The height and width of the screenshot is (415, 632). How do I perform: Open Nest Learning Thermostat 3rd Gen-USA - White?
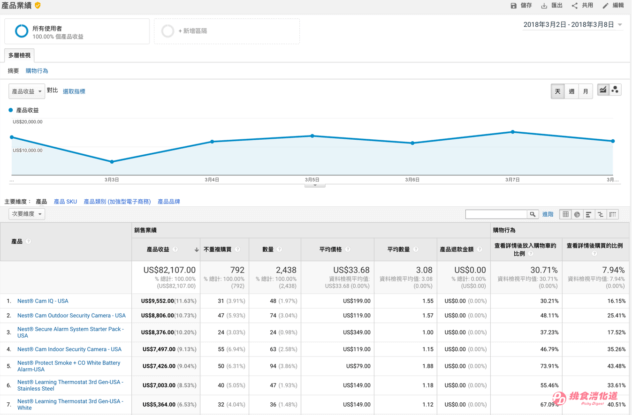[x=70, y=405]
